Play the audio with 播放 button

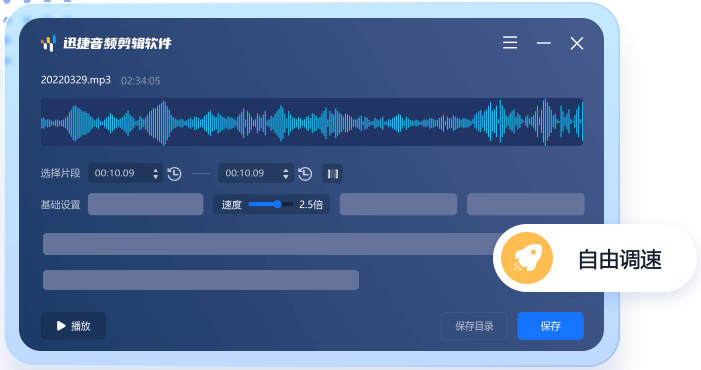point(73,326)
